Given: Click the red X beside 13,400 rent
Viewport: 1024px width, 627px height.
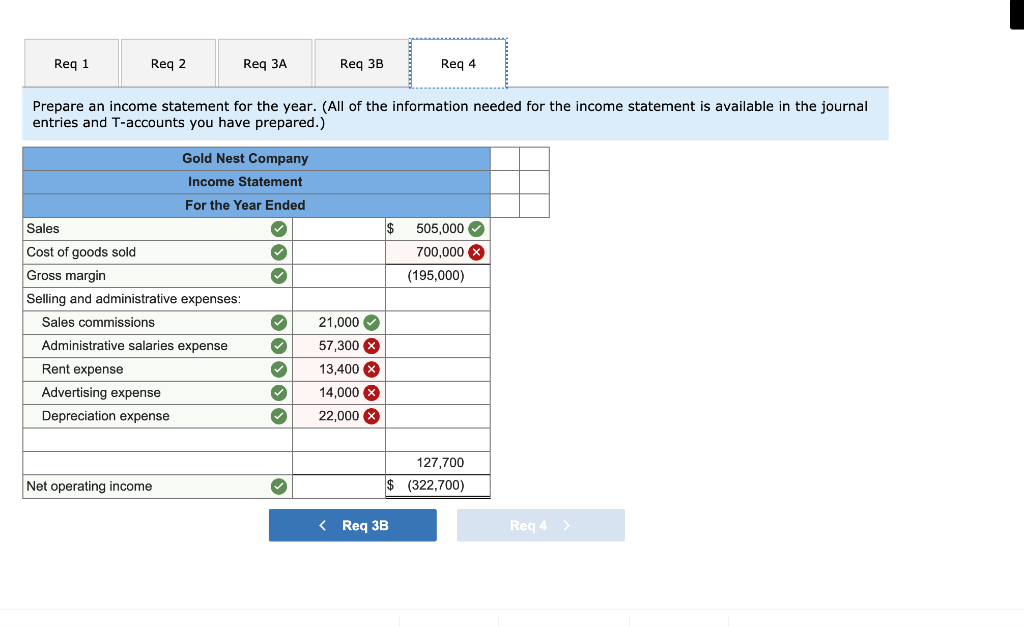Looking at the screenshot, I should coord(369,369).
